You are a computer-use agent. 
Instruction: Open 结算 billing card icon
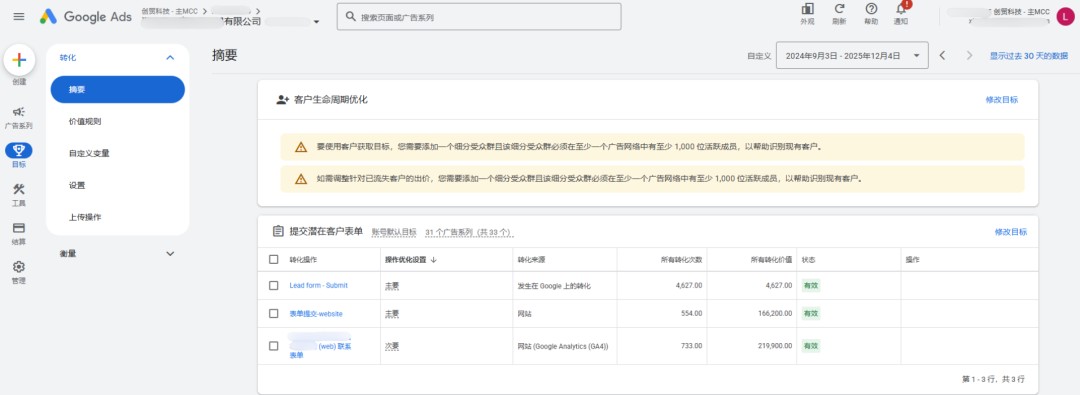[x=19, y=227]
